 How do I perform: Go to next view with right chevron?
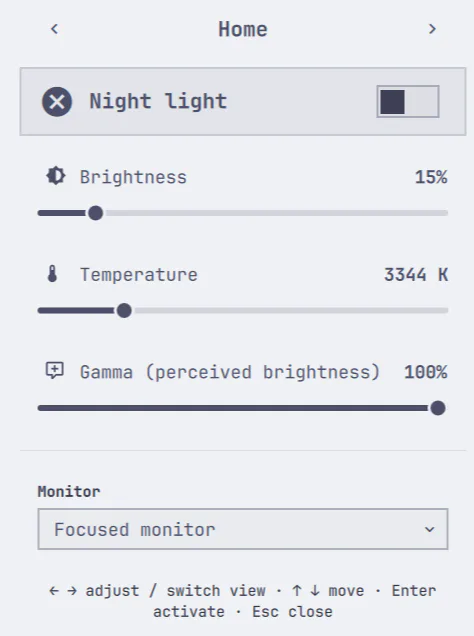click(x=432, y=29)
